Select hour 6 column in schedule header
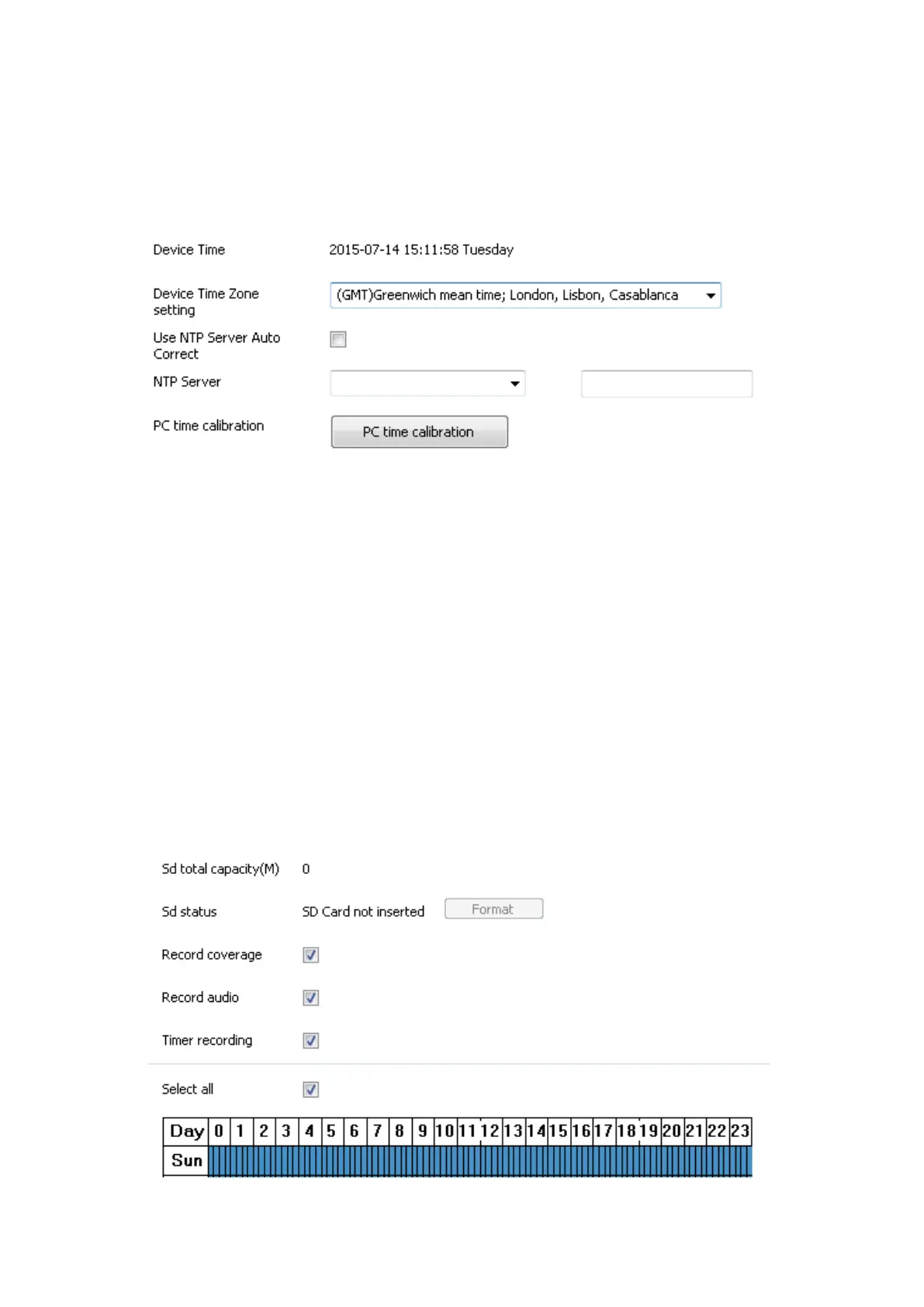 point(355,1131)
